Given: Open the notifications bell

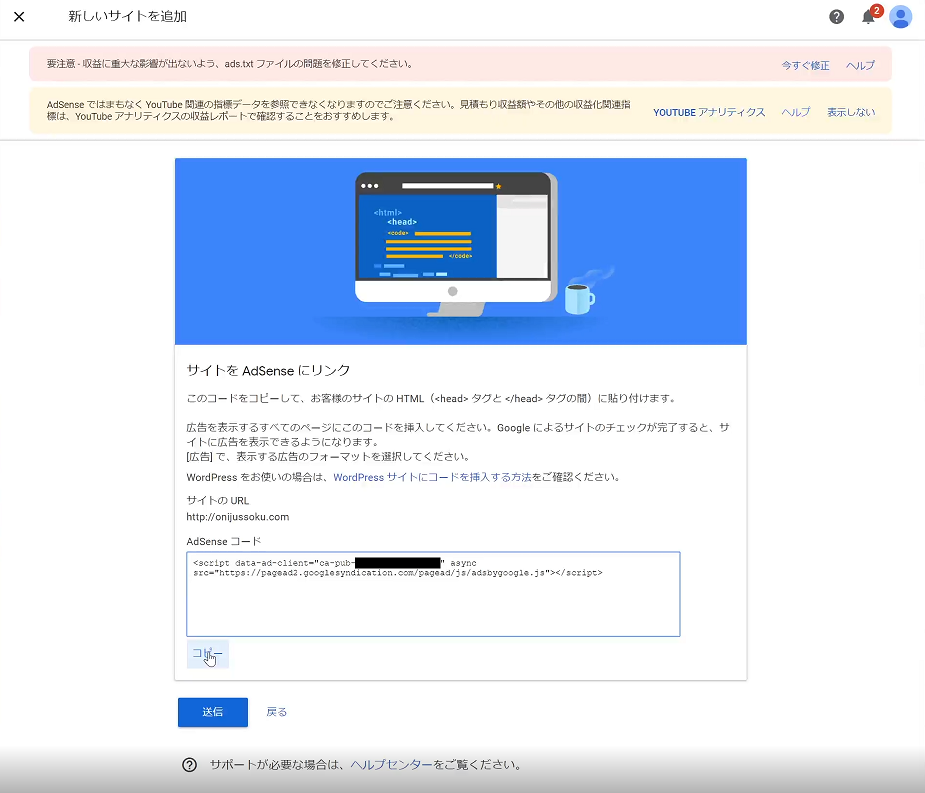Looking at the screenshot, I should [868, 17].
